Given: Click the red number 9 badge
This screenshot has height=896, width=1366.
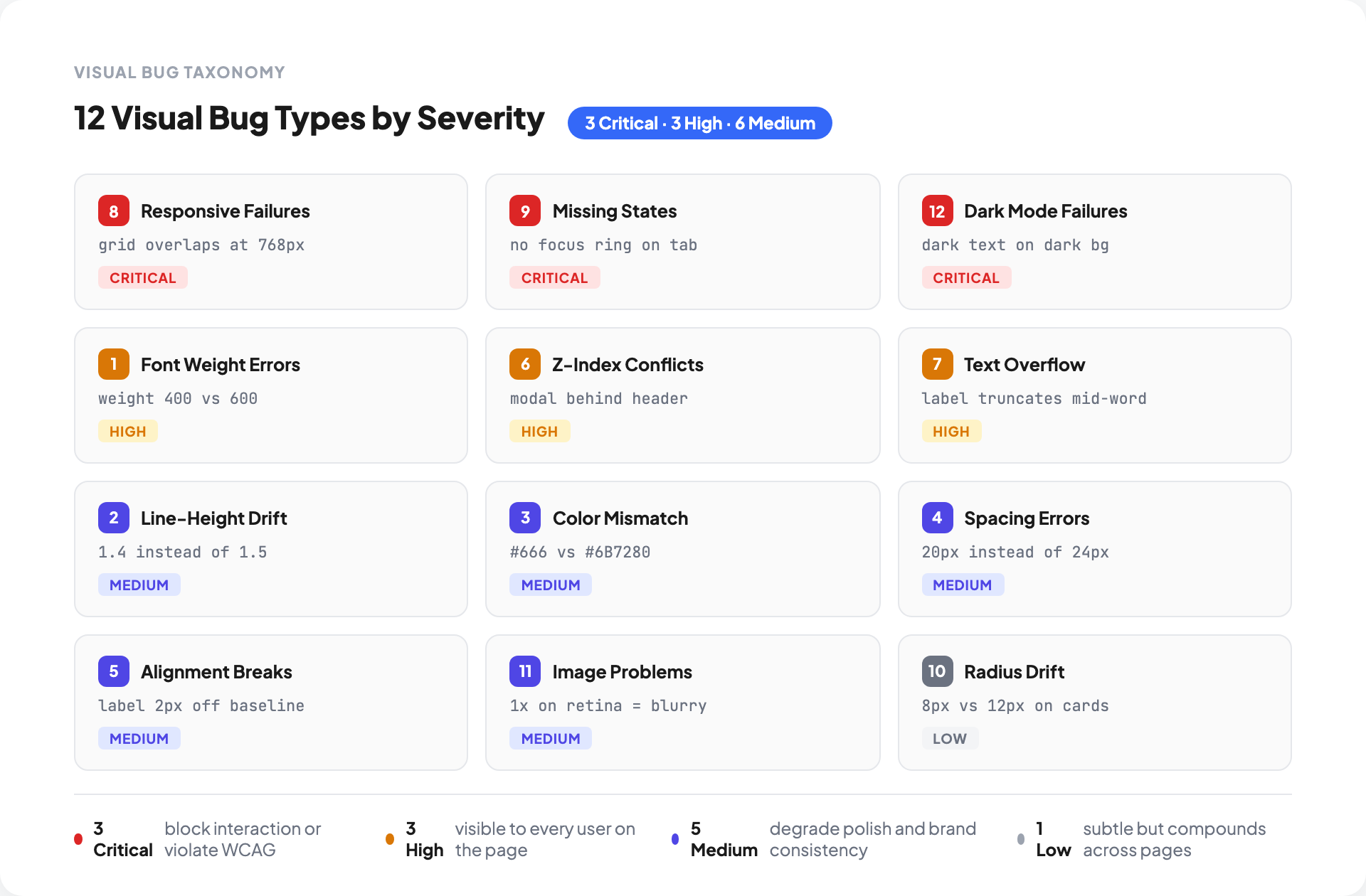Looking at the screenshot, I should (525, 210).
